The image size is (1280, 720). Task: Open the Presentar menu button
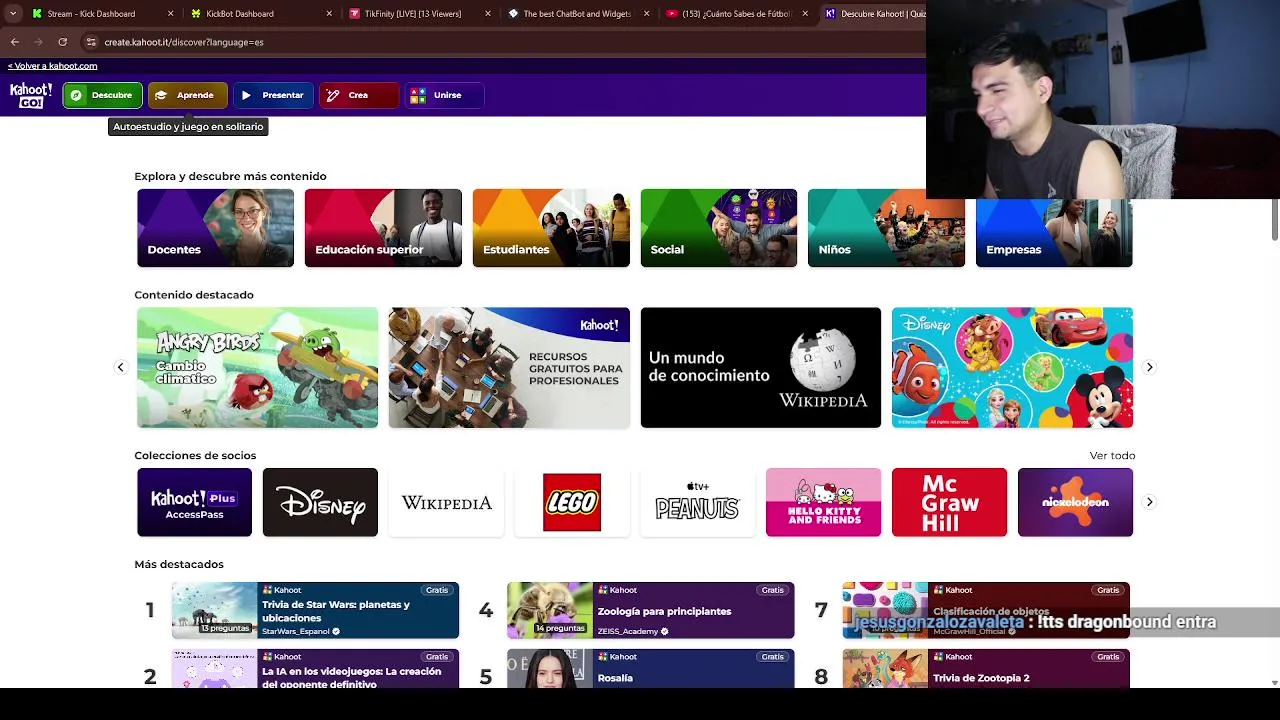[x=273, y=95]
